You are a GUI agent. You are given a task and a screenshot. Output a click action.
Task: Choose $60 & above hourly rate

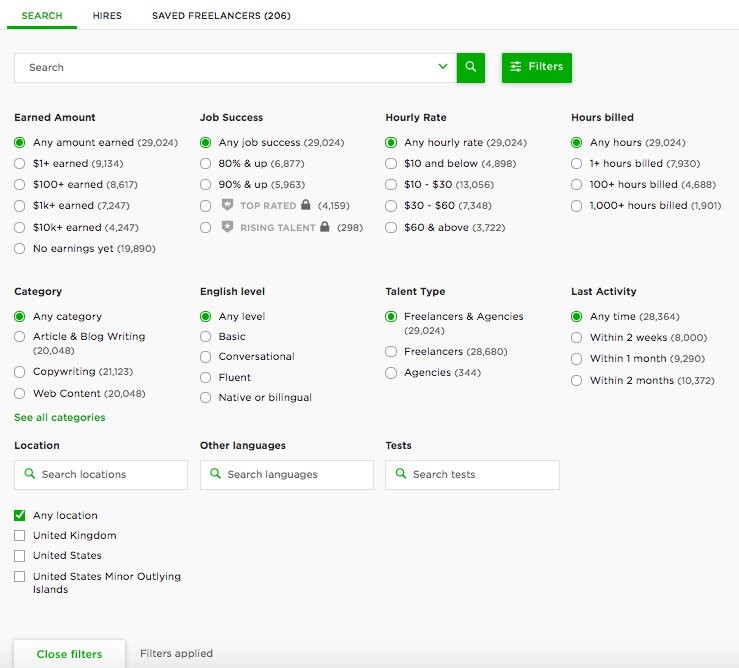[x=391, y=227]
